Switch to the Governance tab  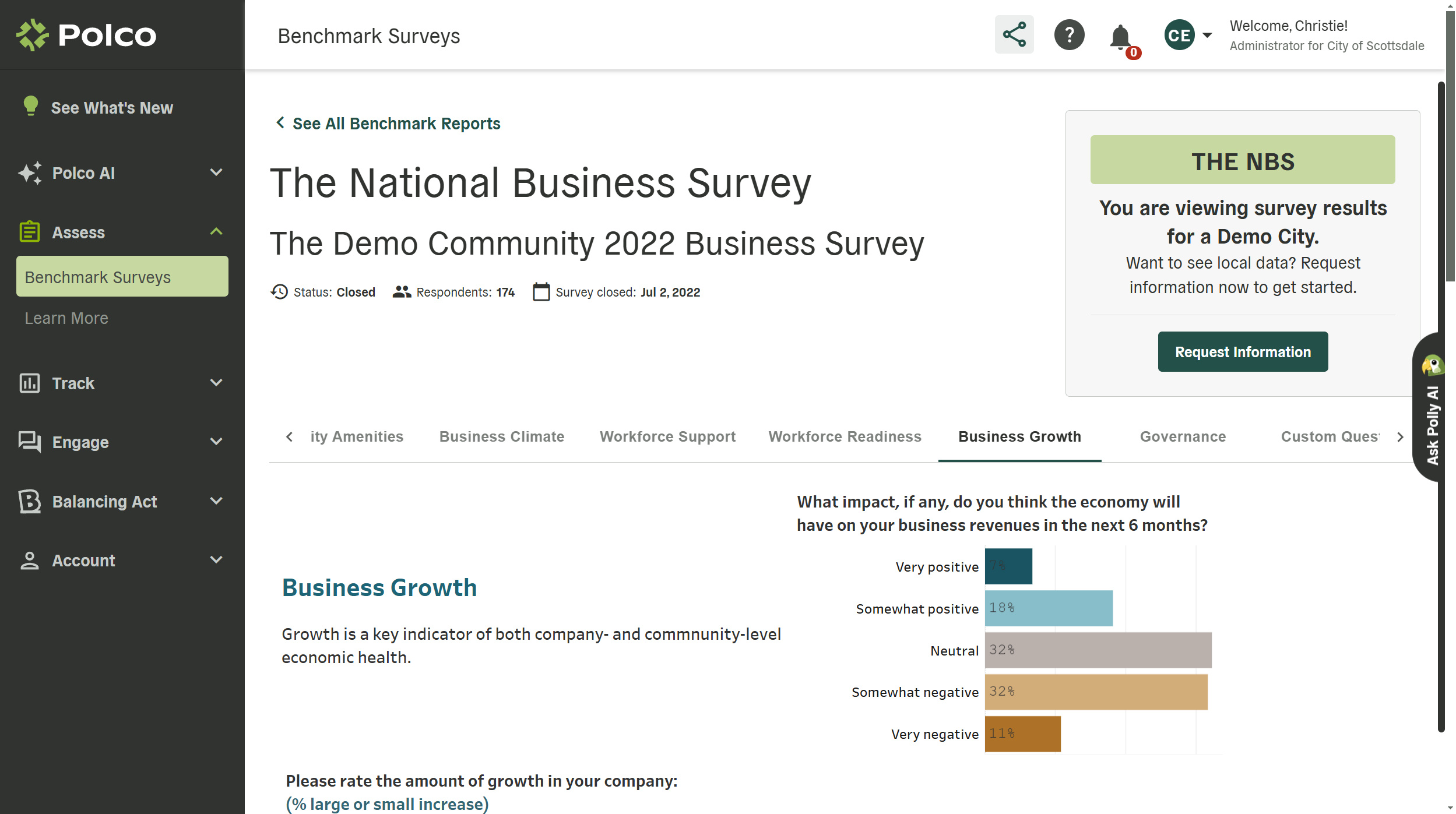coord(1183,436)
